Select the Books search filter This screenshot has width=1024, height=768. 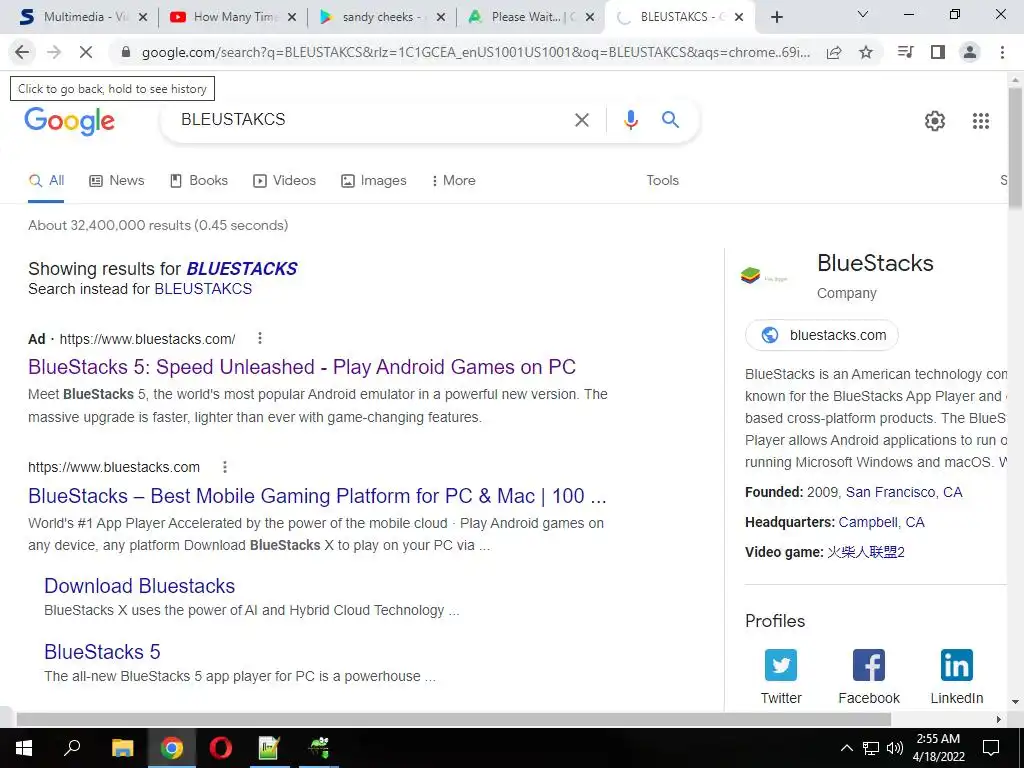tap(199, 181)
